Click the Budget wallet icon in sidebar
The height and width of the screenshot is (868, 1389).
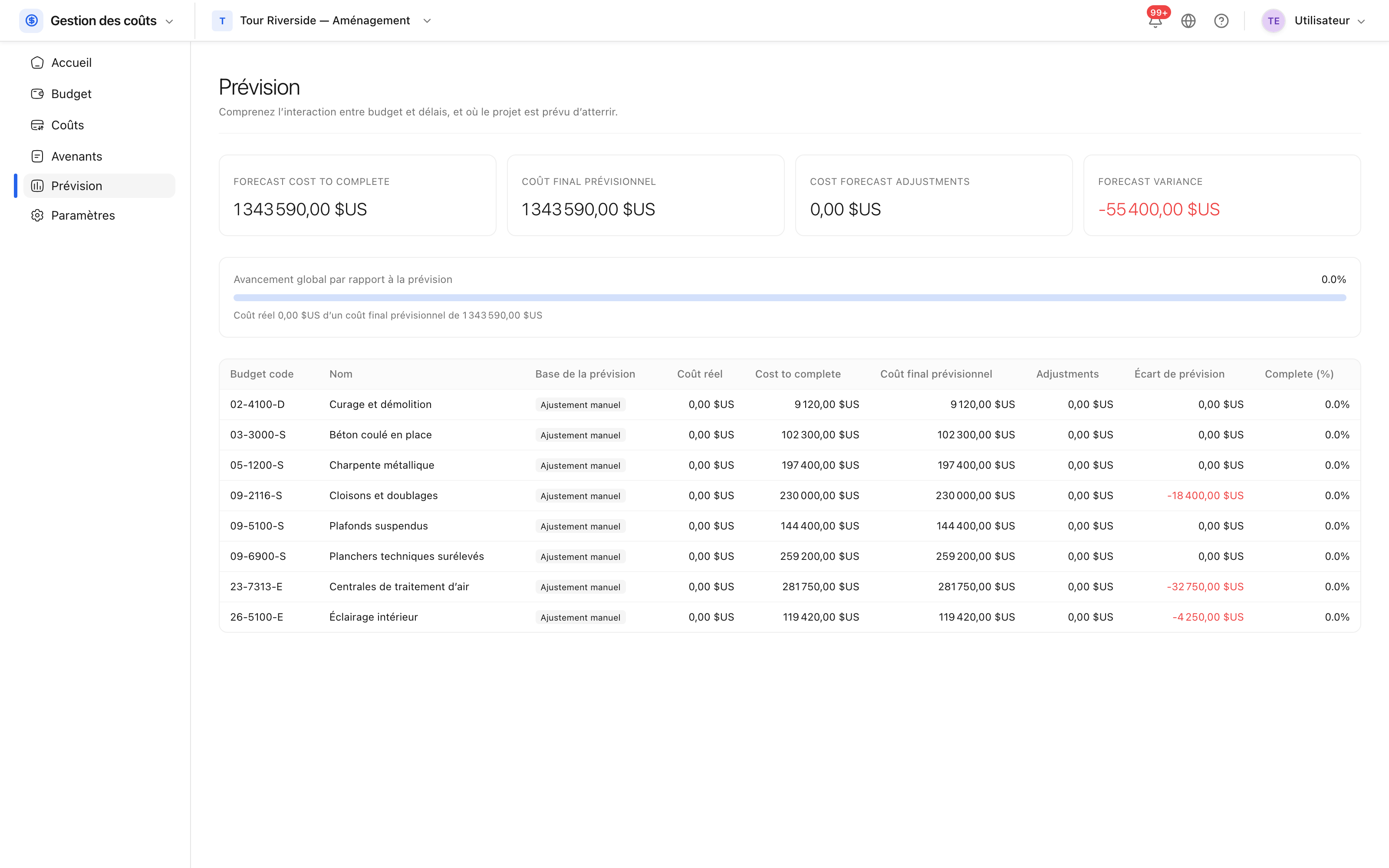37,94
